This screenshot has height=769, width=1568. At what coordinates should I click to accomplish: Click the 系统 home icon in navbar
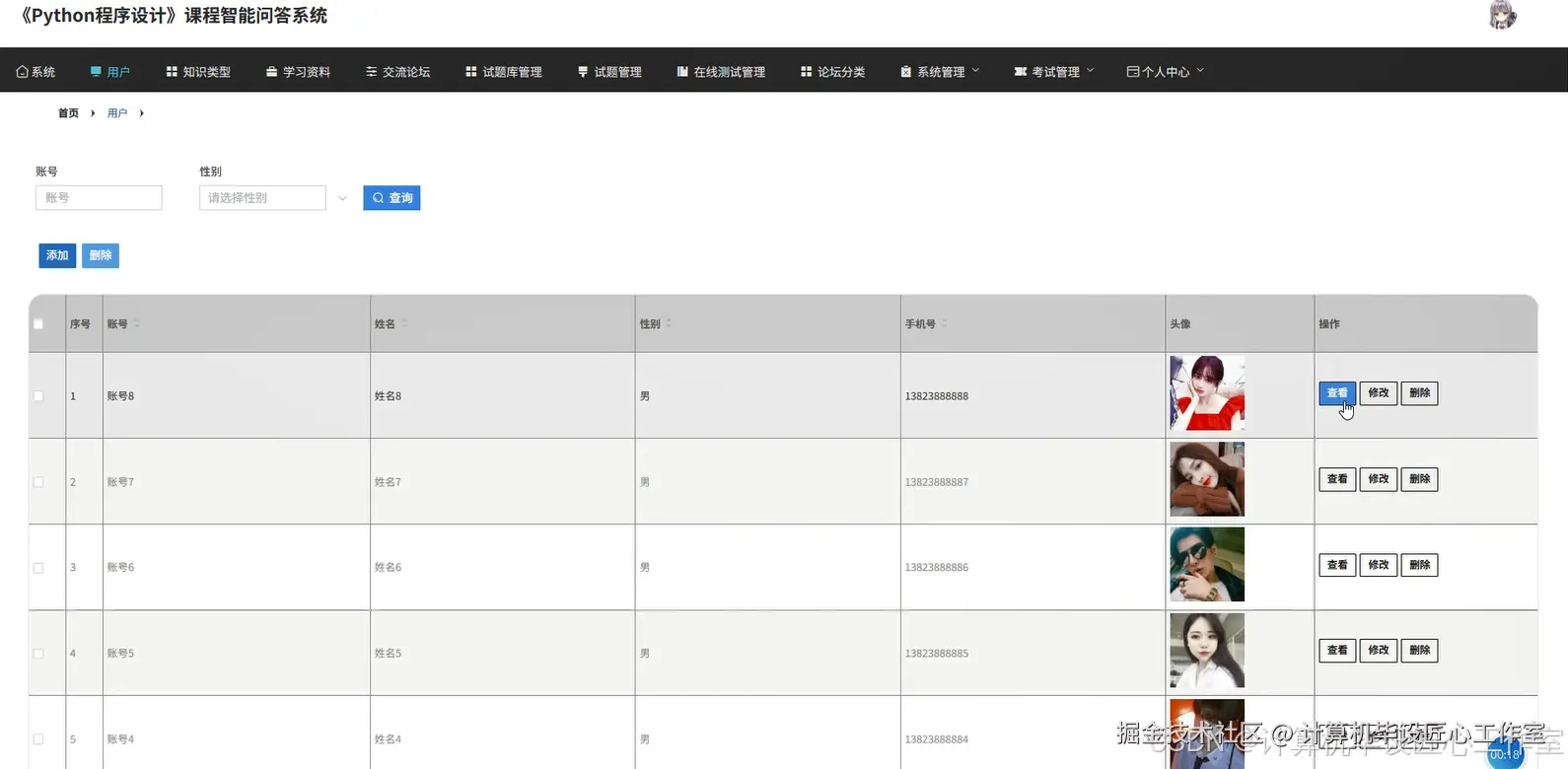point(22,72)
